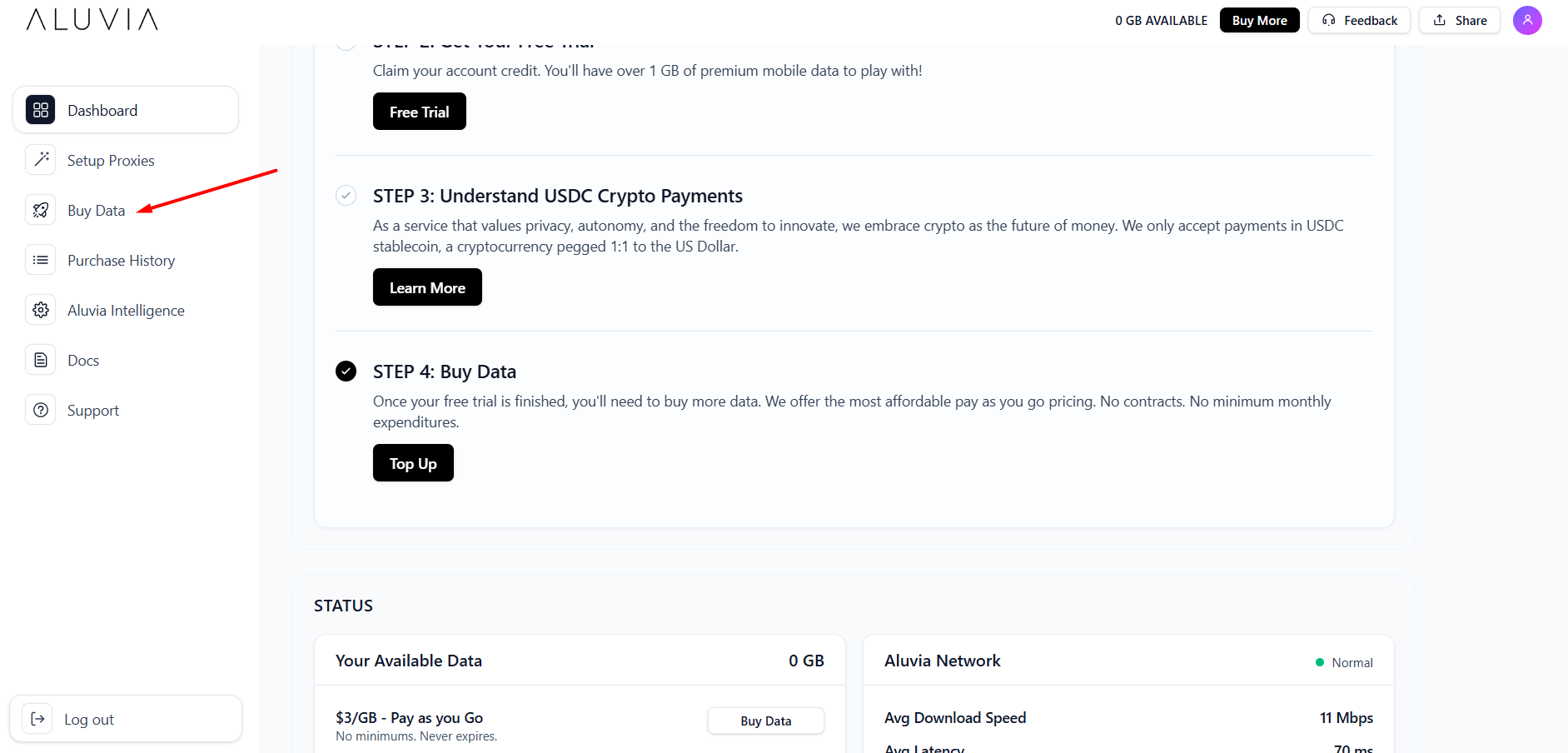Viewport: 1568px width, 753px height.
Task: Click the Support question mark icon
Action: point(40,410)
